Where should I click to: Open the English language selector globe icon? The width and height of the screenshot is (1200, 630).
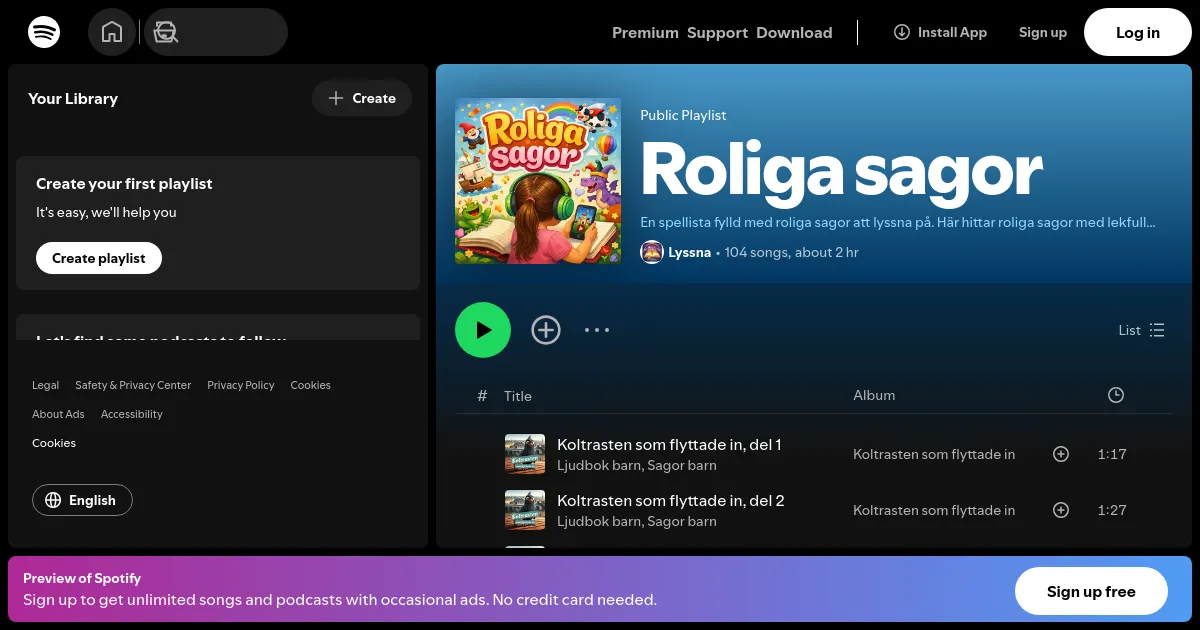tap(53, 500)
